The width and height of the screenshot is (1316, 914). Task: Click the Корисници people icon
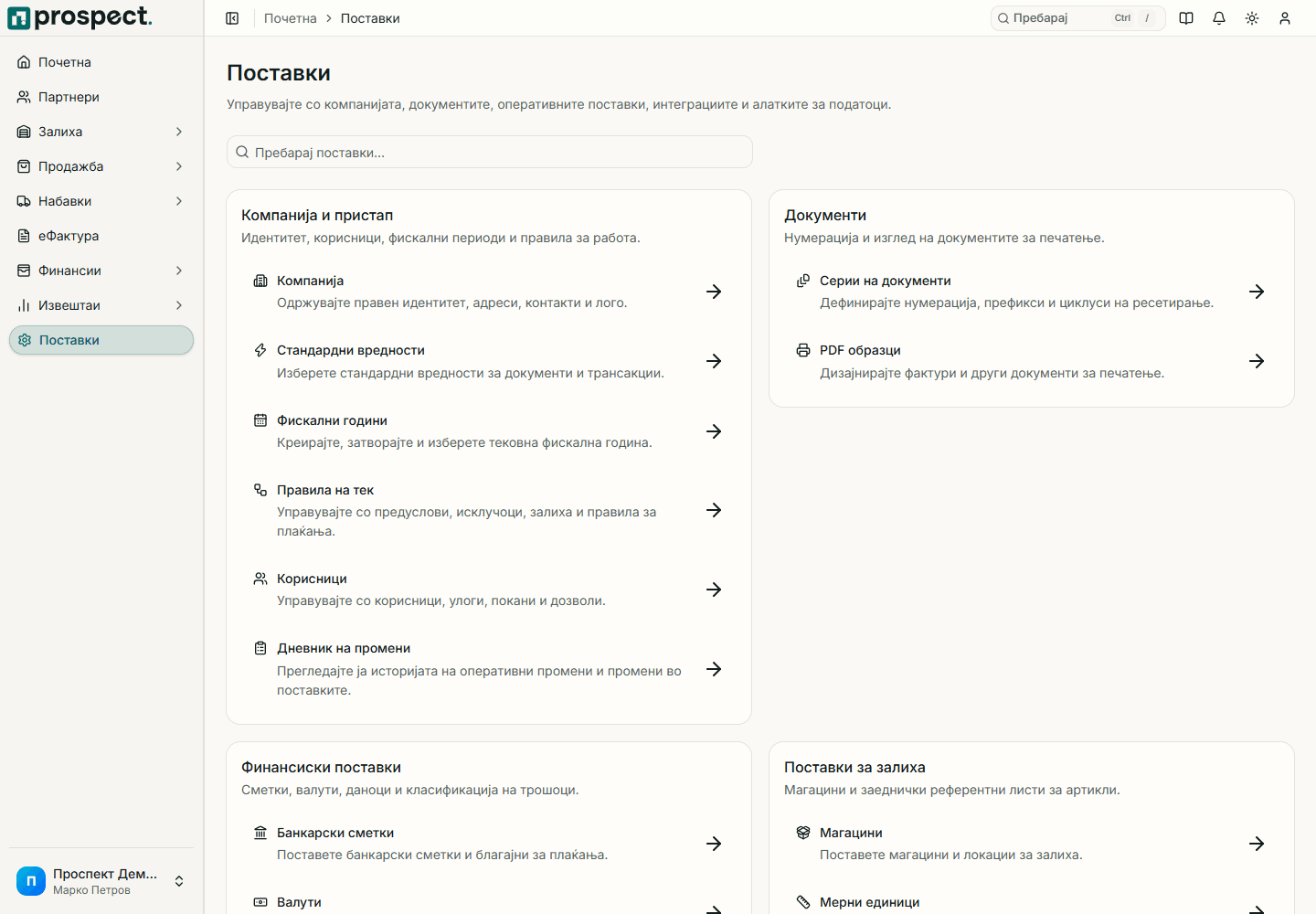260,579
